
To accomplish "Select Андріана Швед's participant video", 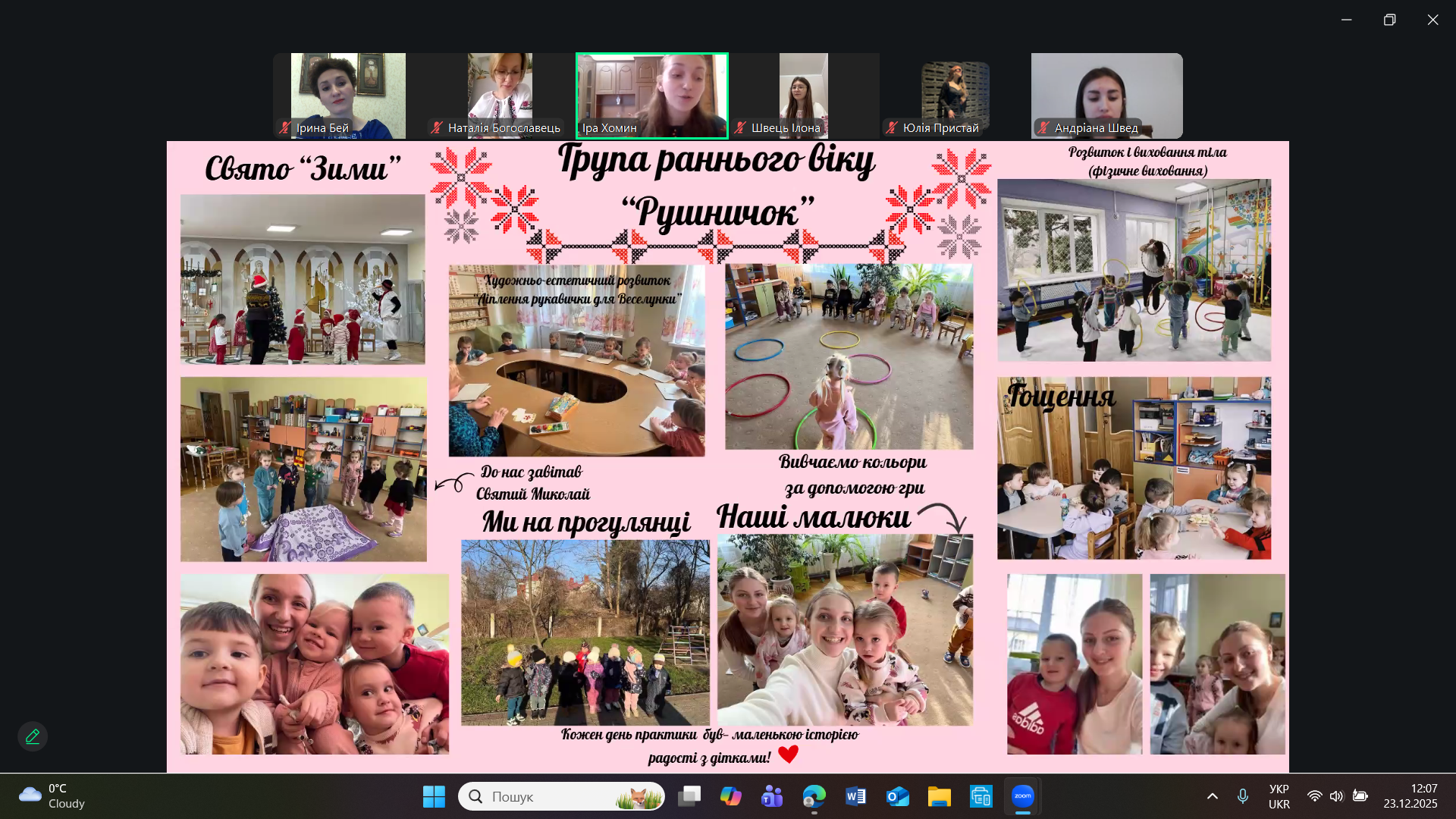I will pyautogui.click(x=1106, y=96).
